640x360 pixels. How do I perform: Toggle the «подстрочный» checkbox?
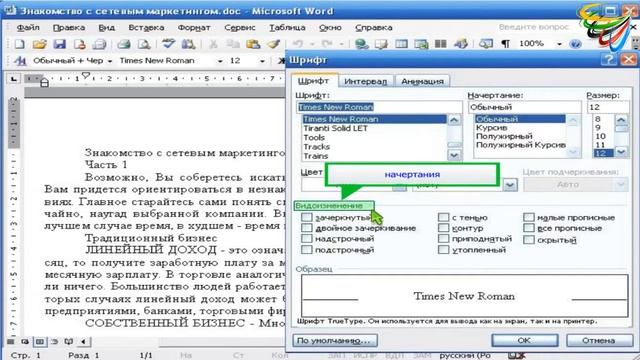[x=307, y=249]
